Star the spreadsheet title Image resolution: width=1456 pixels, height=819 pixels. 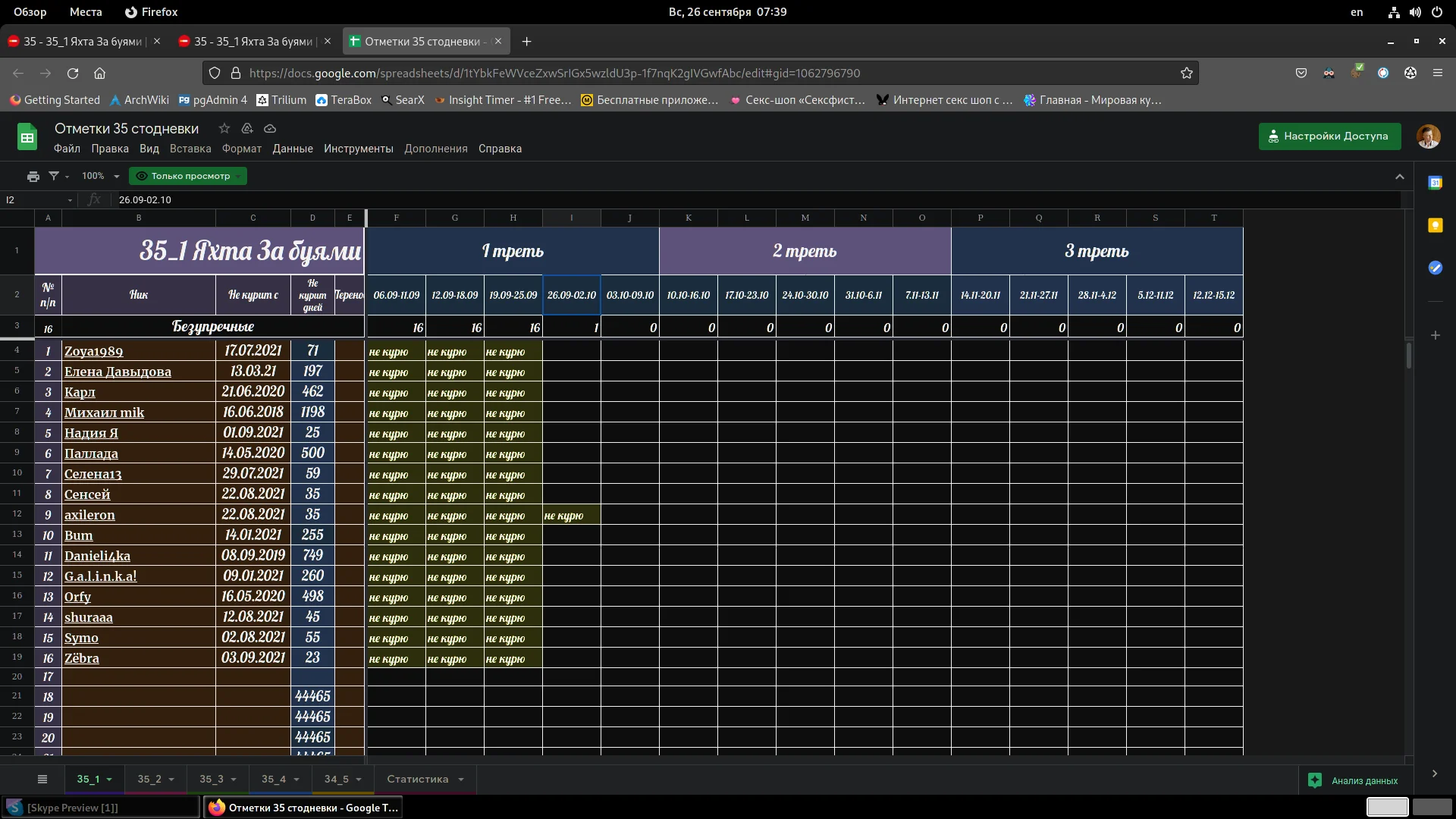point(224,128)
